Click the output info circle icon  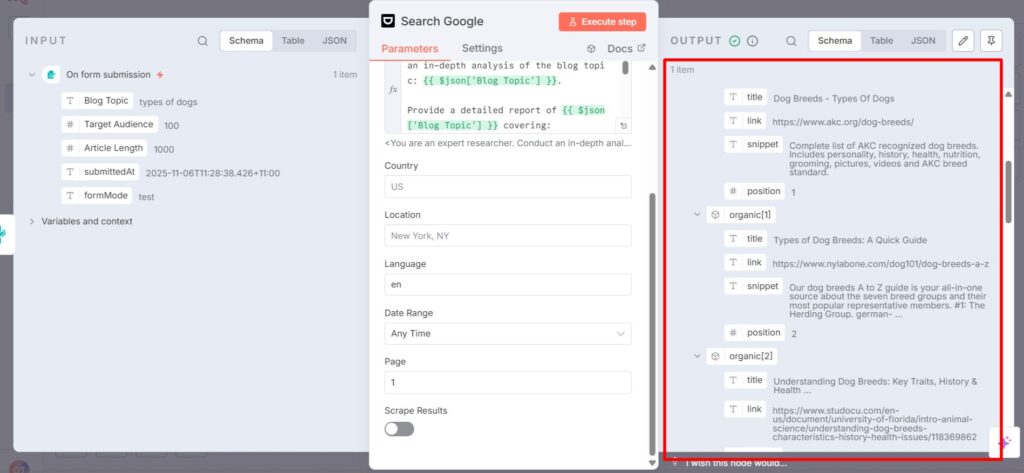(753, 41)
